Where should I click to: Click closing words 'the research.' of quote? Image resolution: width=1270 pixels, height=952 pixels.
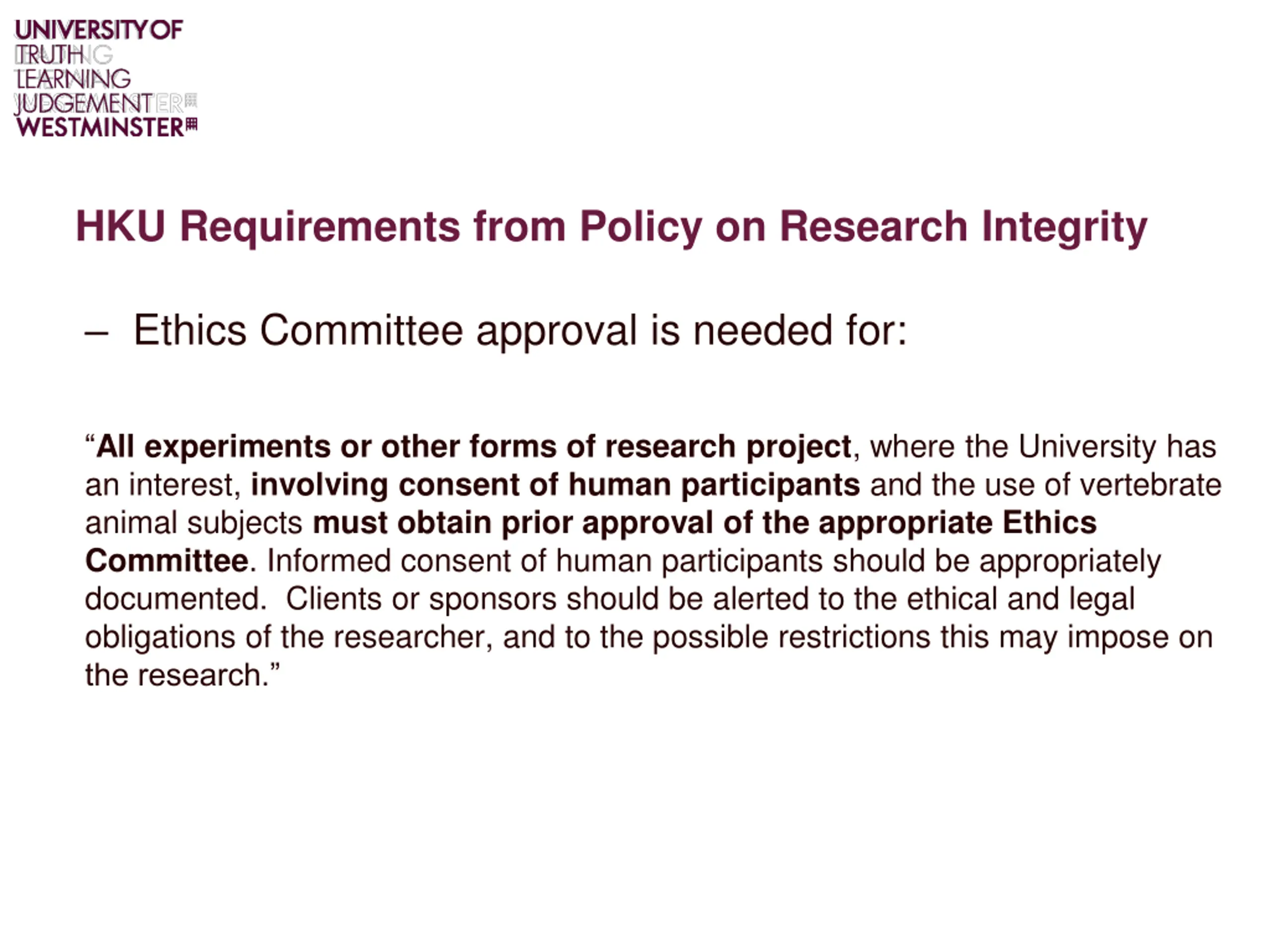coord(178,675)
